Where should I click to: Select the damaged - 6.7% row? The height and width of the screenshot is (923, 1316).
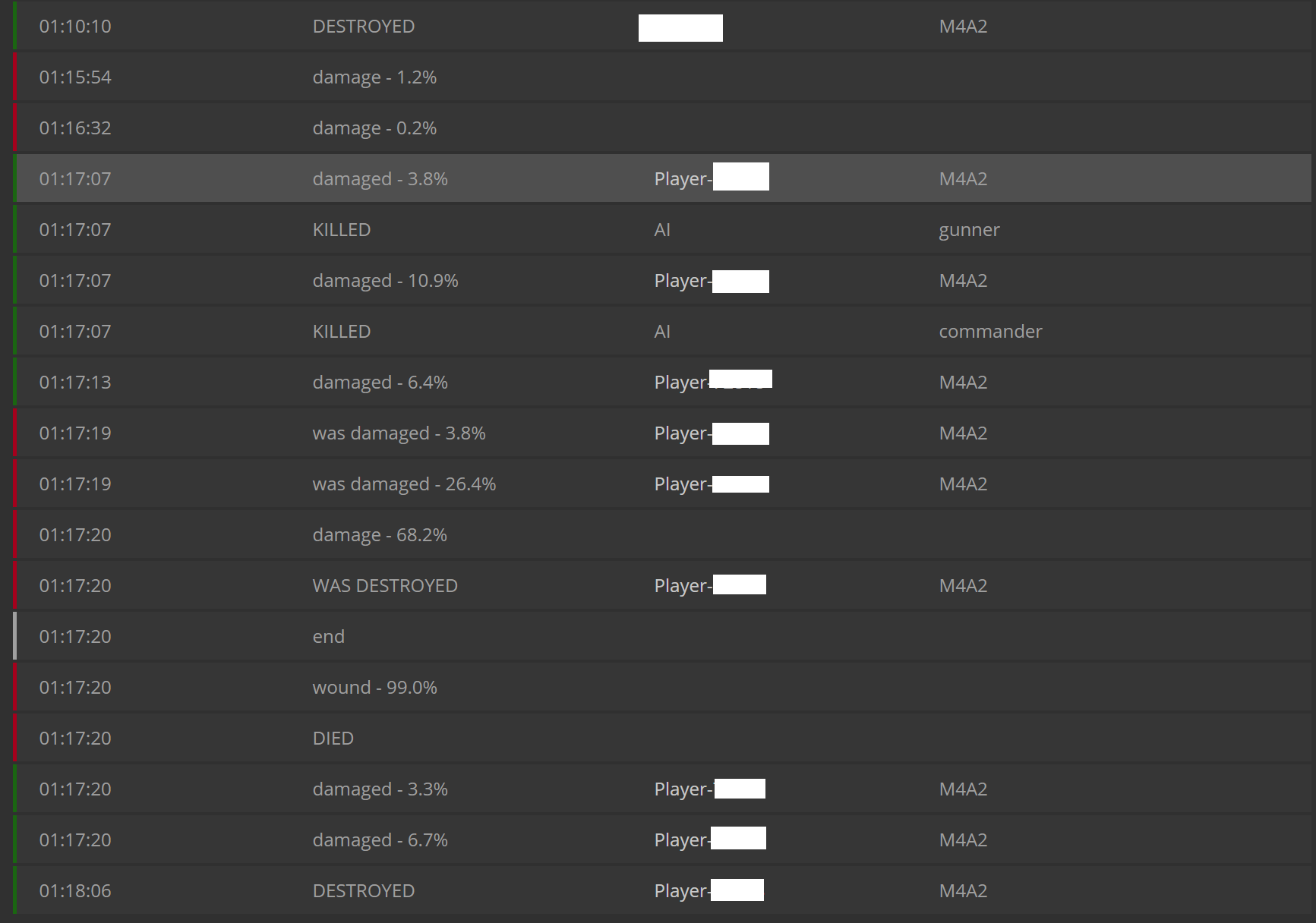380,840
